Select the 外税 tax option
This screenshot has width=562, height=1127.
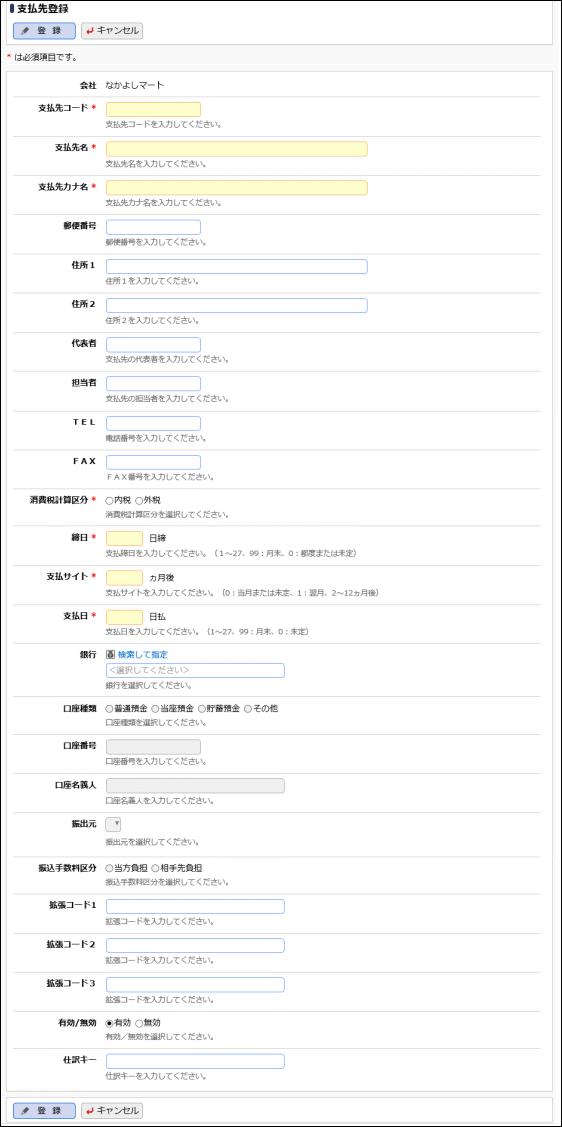[139, 500]
